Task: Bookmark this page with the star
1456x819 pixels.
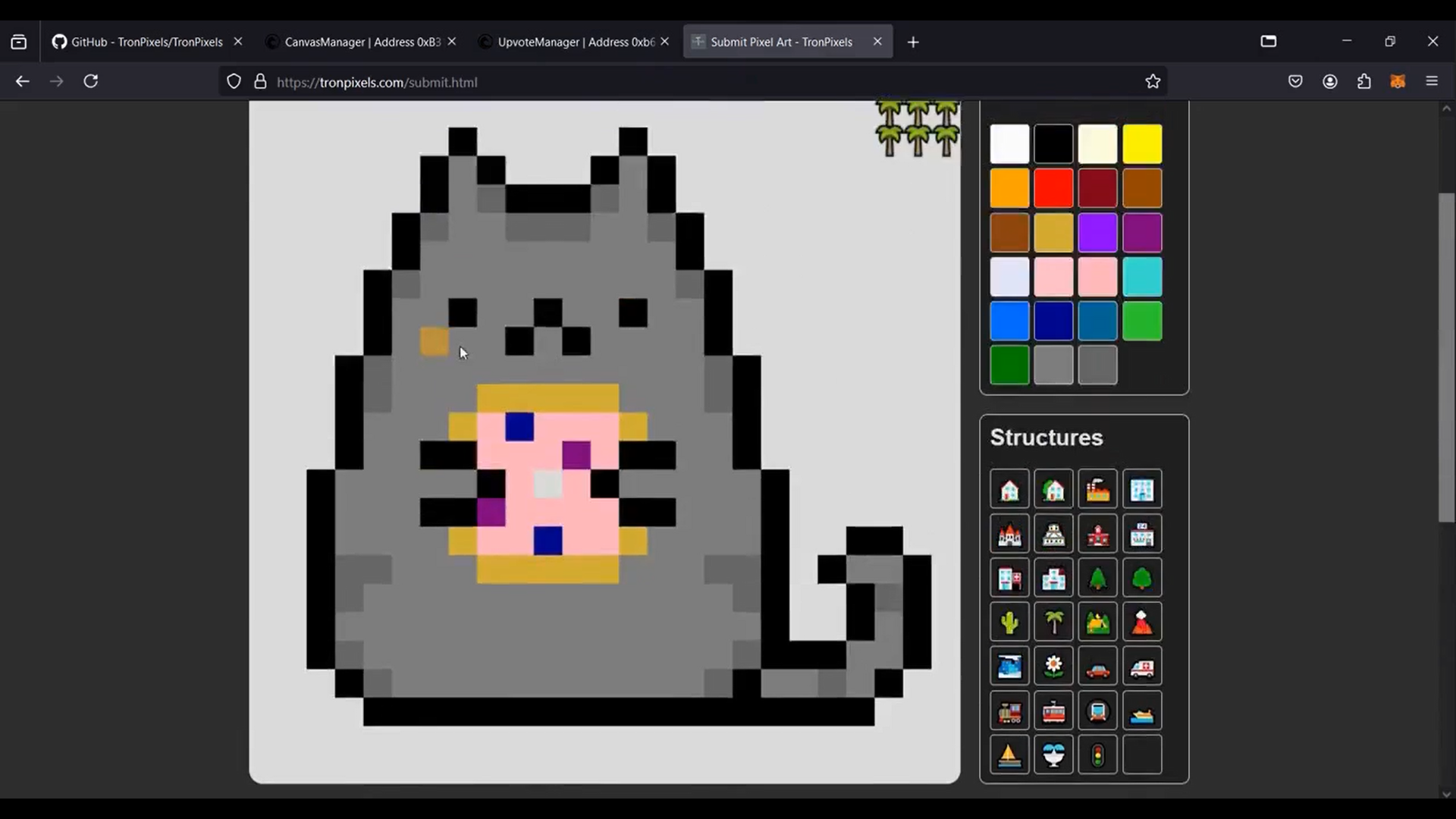Action: 1153,82
